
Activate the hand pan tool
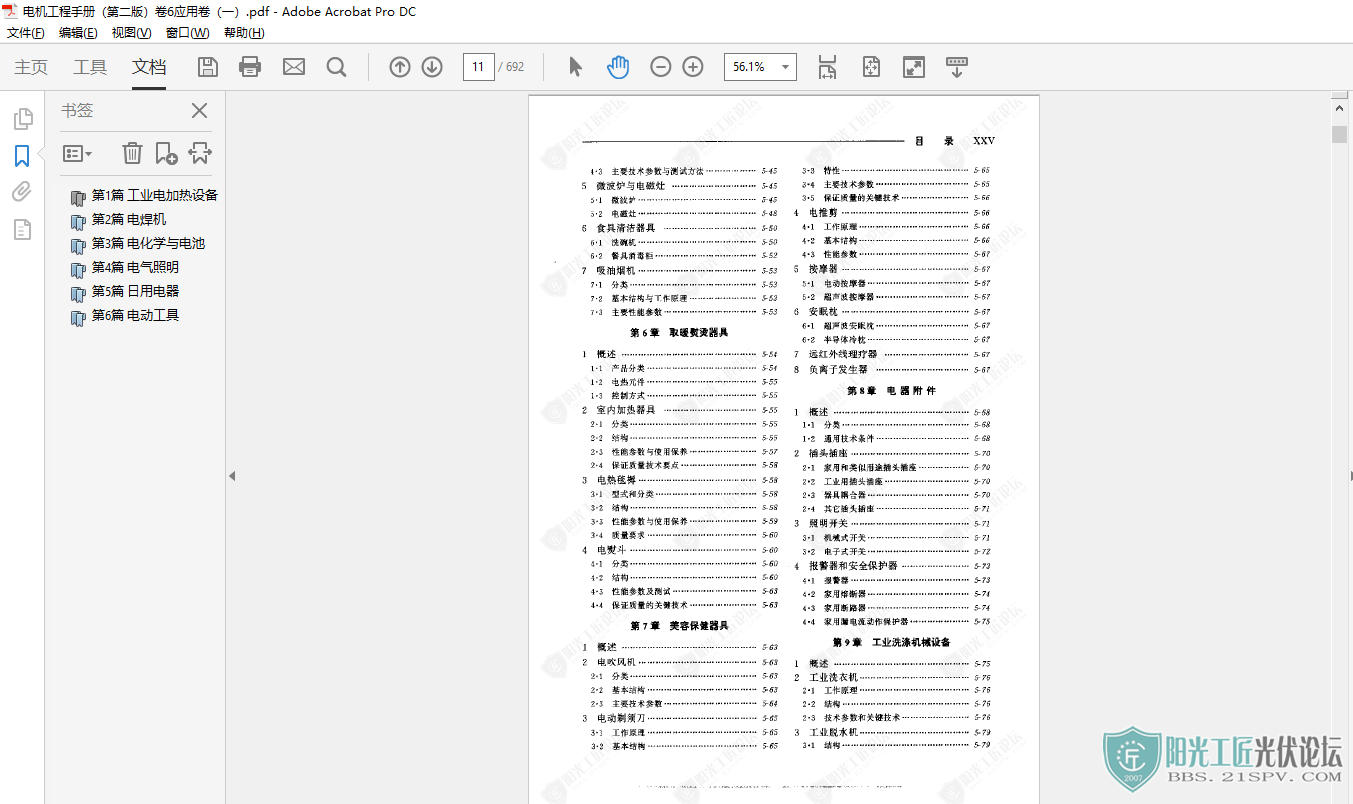pyautogui.click(x=618, y=67)
